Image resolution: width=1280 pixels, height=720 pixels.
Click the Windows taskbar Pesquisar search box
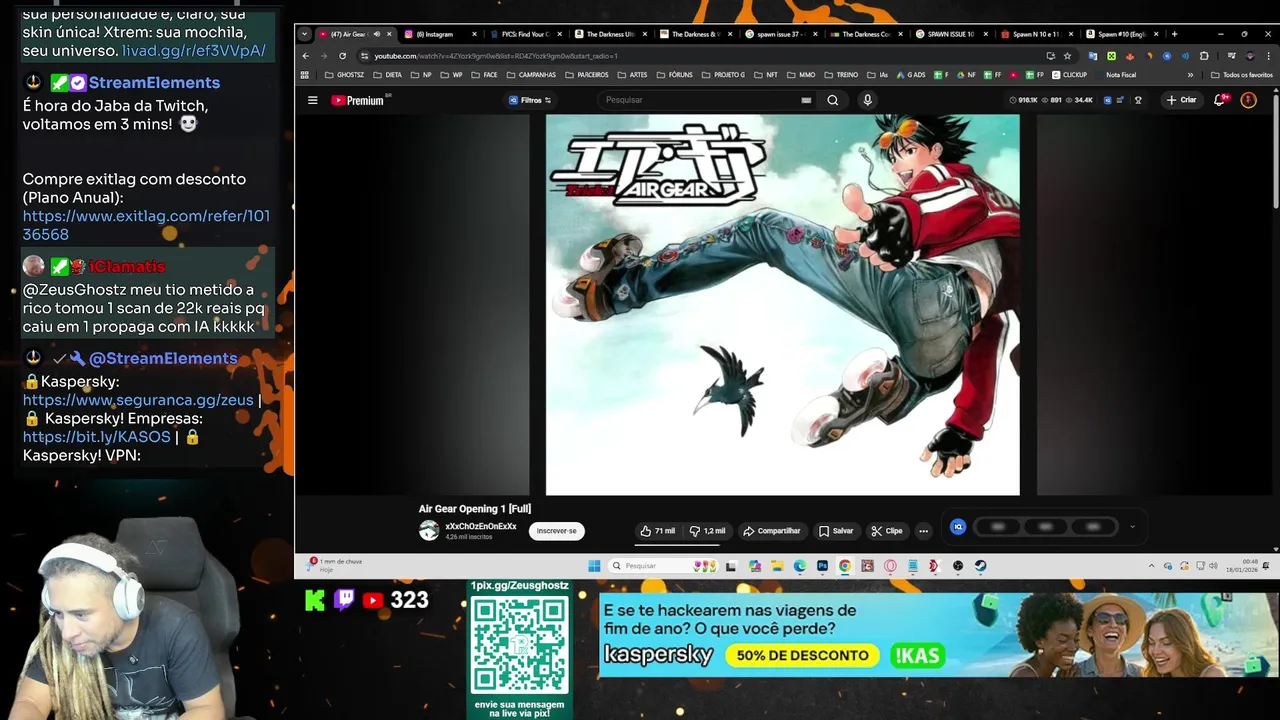665,566
